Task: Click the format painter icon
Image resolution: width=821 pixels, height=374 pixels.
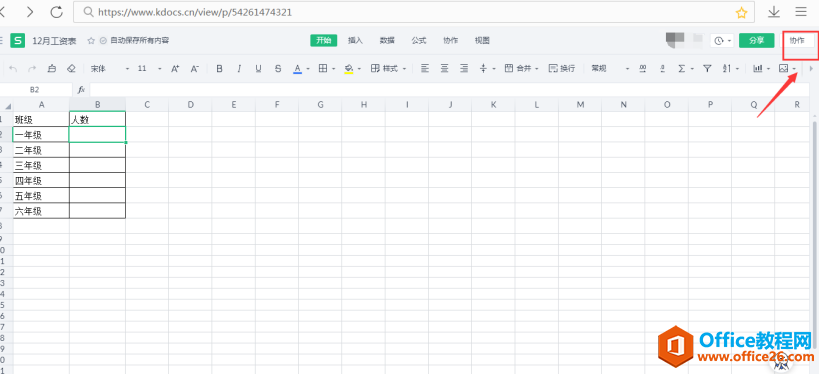Action: (x=52, y=69)
